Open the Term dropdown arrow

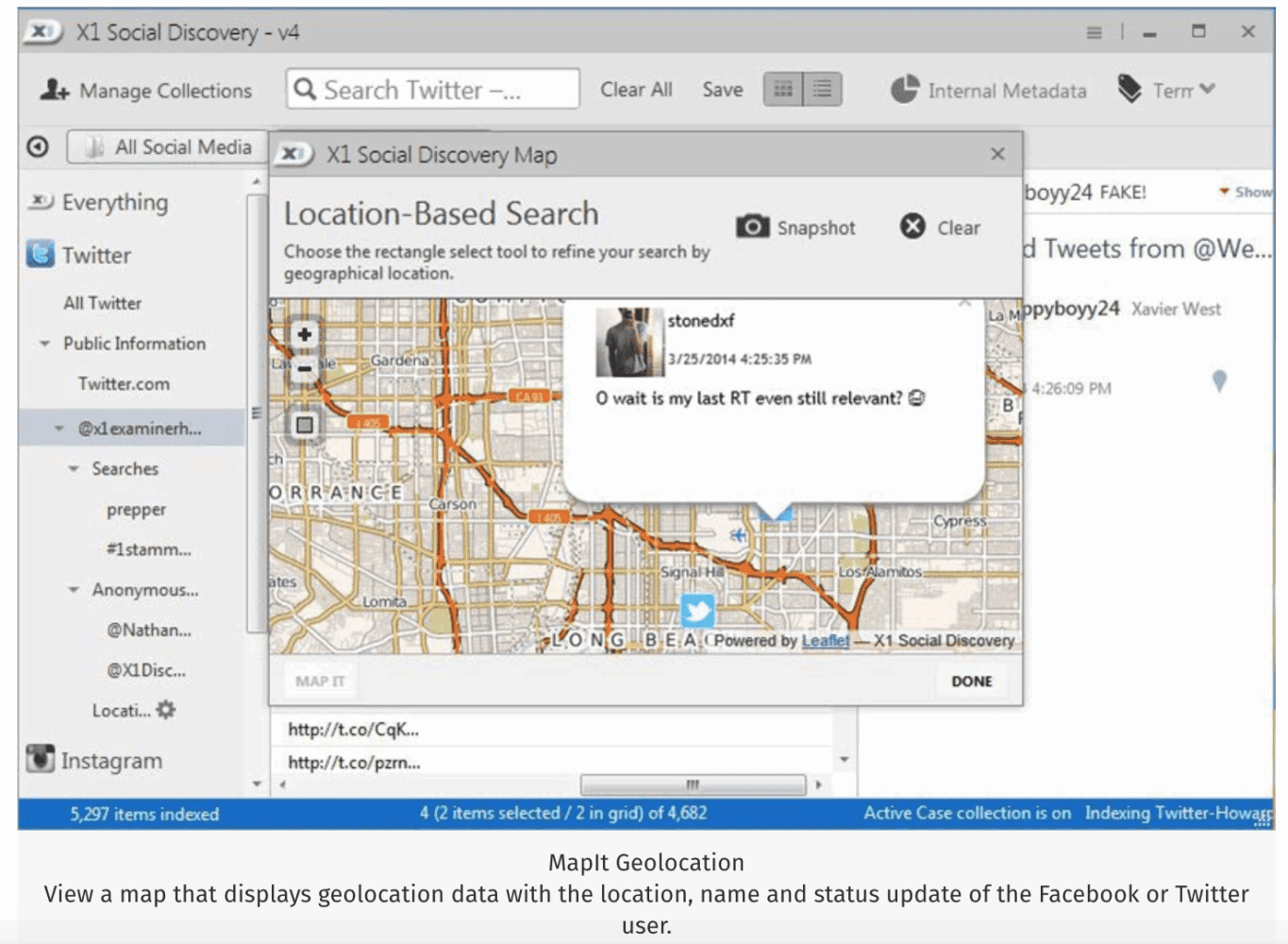tap(1207, 90)
